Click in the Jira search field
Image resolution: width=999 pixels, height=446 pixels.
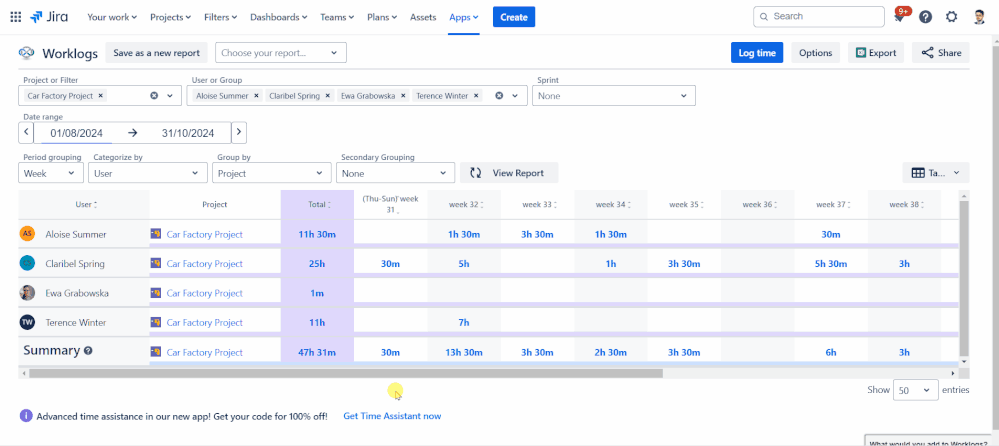coord(819,17)
